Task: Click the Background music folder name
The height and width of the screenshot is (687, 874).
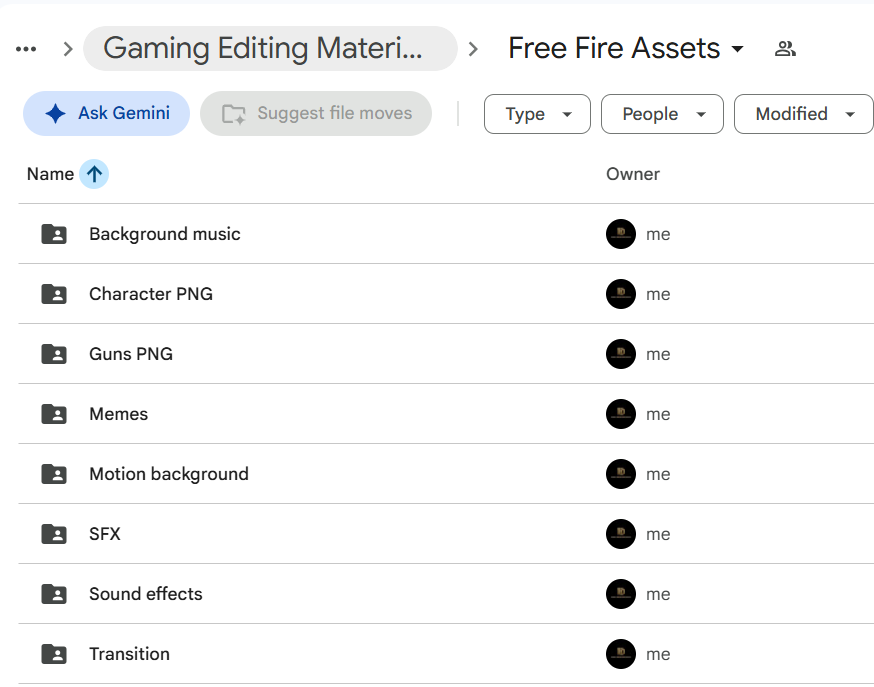Action: tap(165, 234)
